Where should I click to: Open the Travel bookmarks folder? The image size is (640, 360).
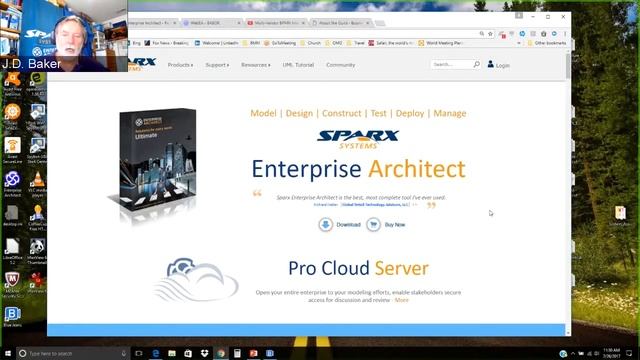click(x=356, y=43)
